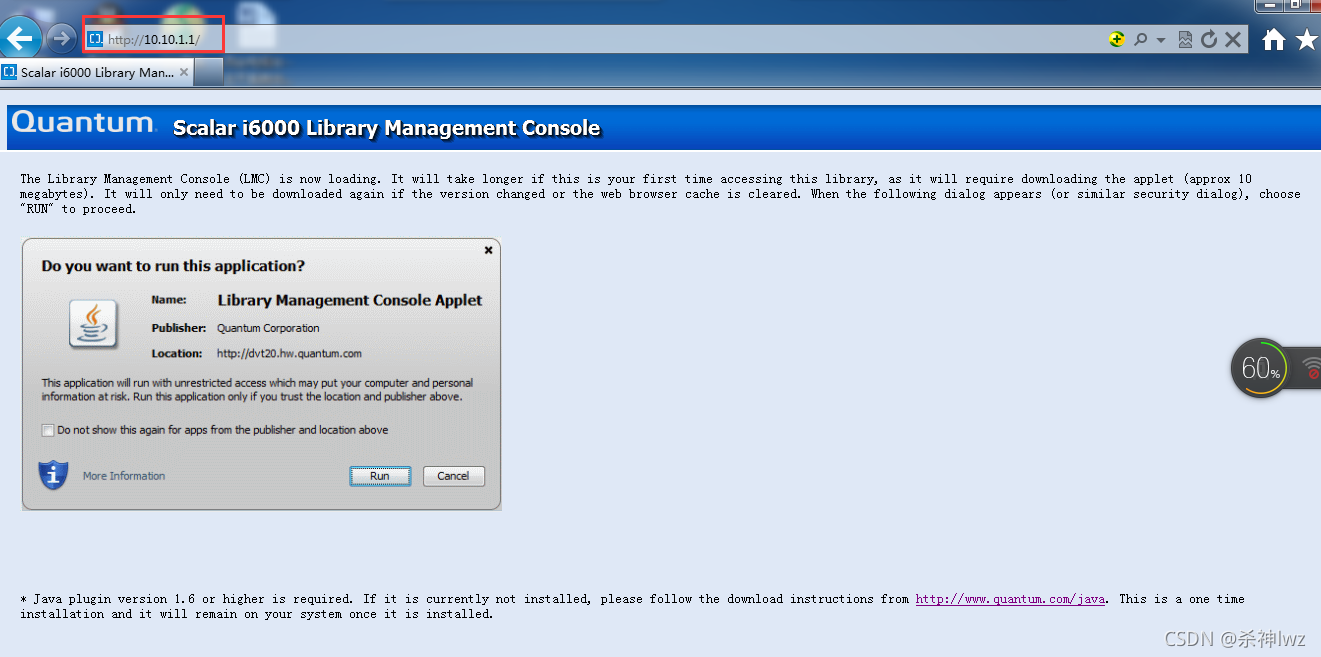Screen dimensions: 1321x657
Task: Click the Scalar i6000 Library Management Console title
Action: click(386, 128)
